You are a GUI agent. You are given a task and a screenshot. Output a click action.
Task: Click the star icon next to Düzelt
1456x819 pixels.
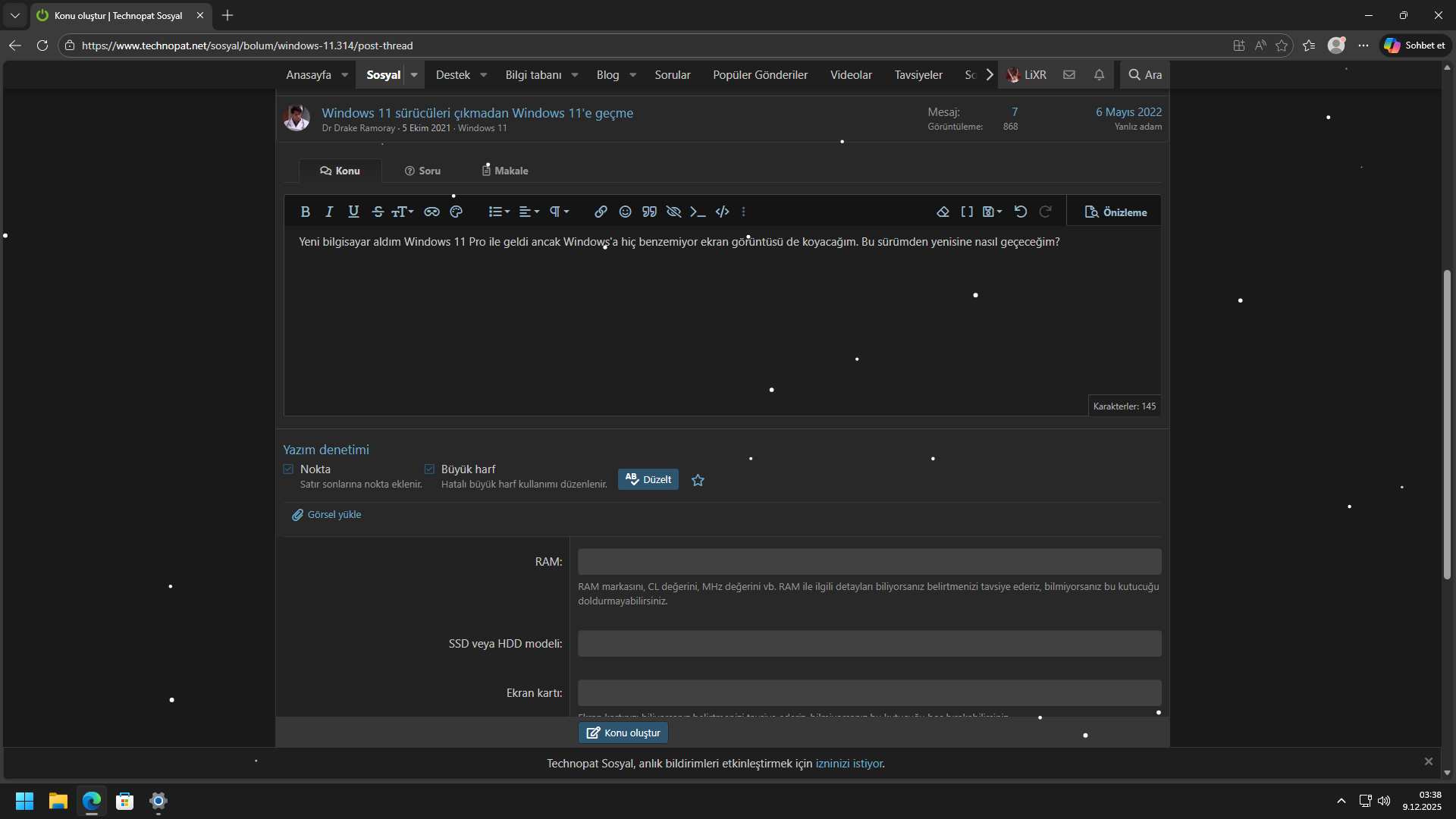coord(698,480)
